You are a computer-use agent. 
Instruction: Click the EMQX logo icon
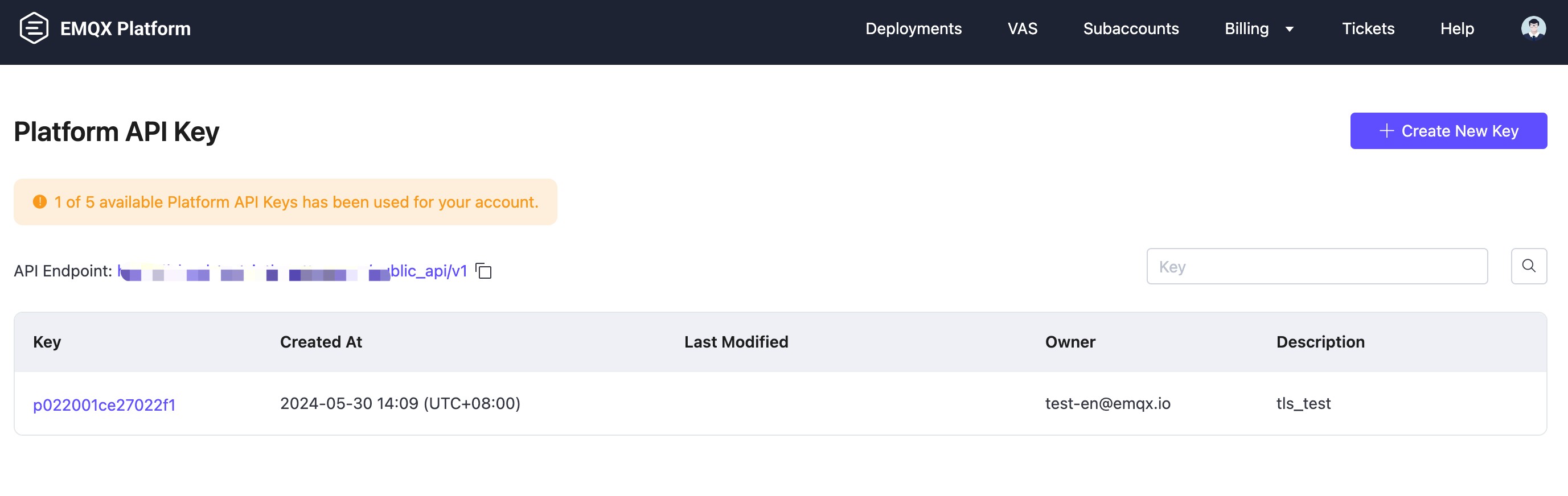[x=34, y=28]
